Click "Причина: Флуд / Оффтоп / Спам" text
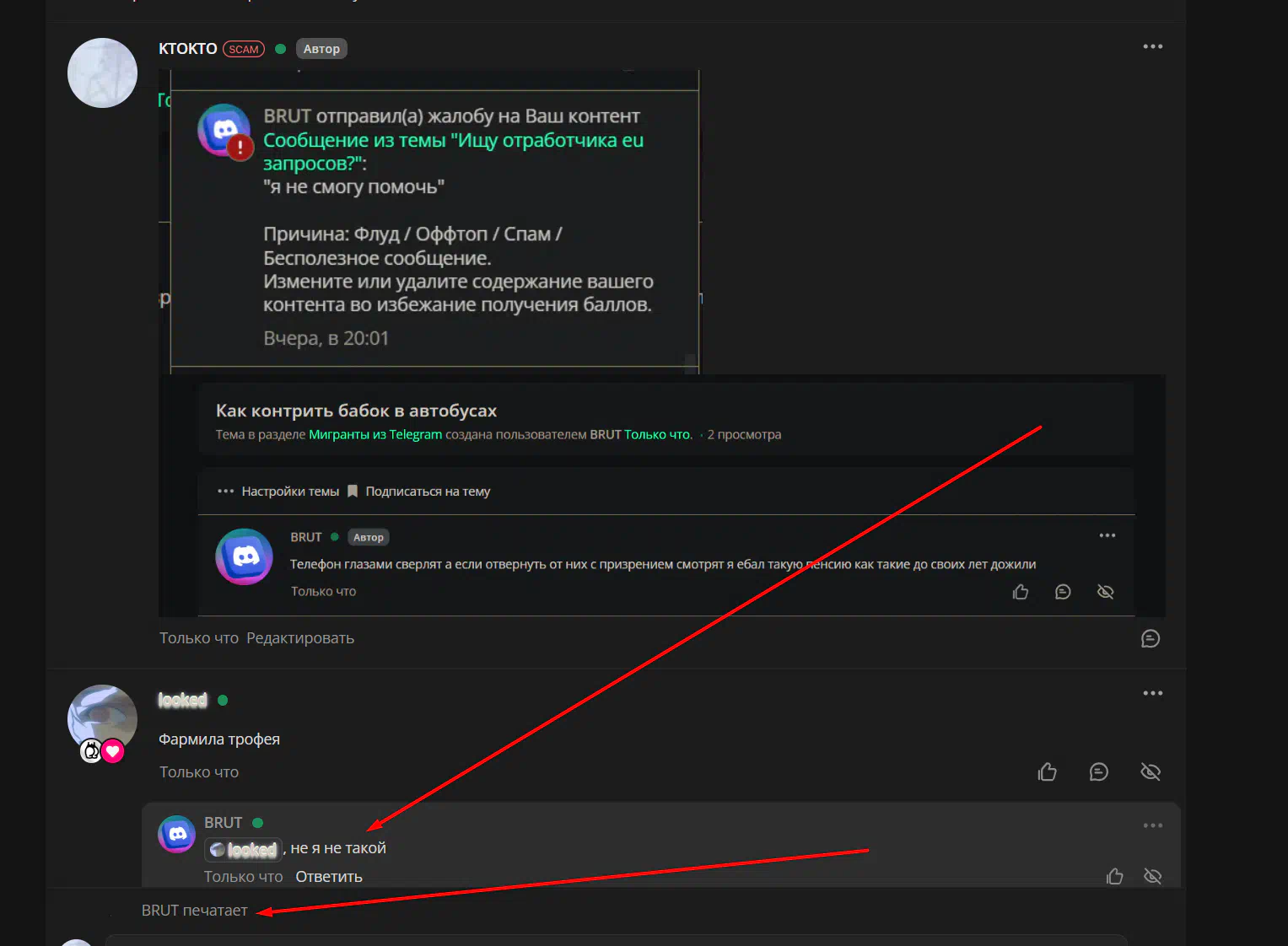1288x946 pixels. (412, 234)
